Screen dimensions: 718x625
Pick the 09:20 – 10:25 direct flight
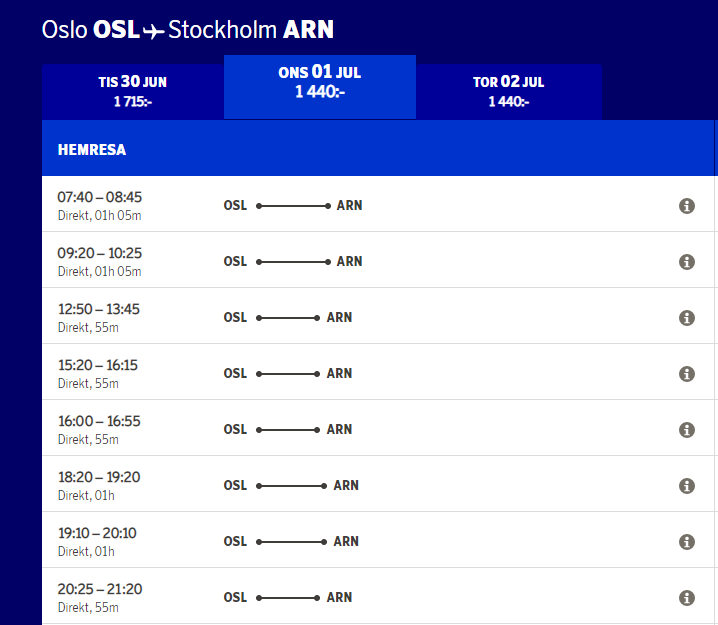(x=100, y=253)
